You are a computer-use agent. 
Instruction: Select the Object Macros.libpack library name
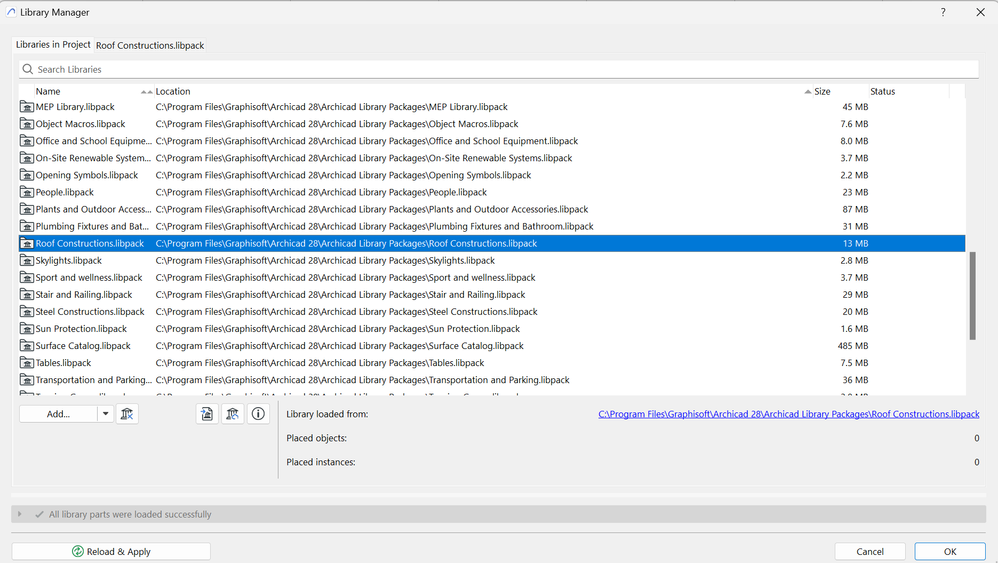80,124
